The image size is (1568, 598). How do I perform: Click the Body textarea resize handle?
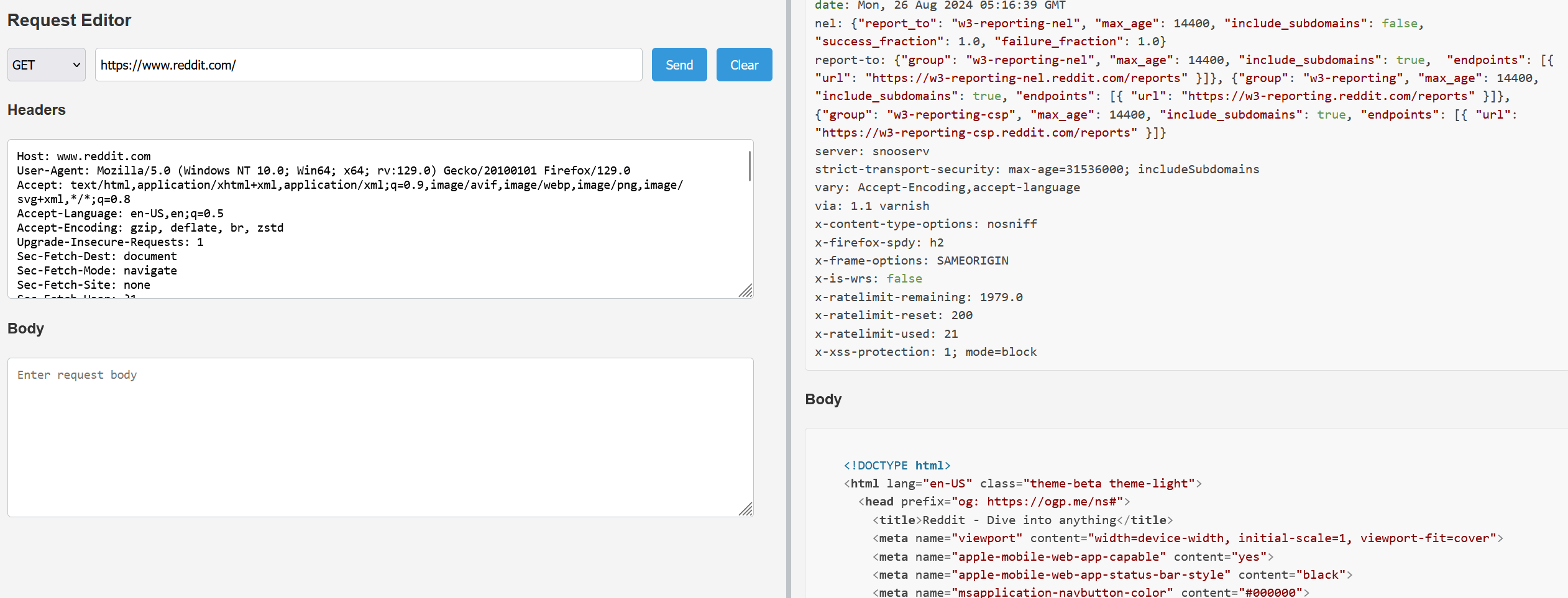pos(746,509)
